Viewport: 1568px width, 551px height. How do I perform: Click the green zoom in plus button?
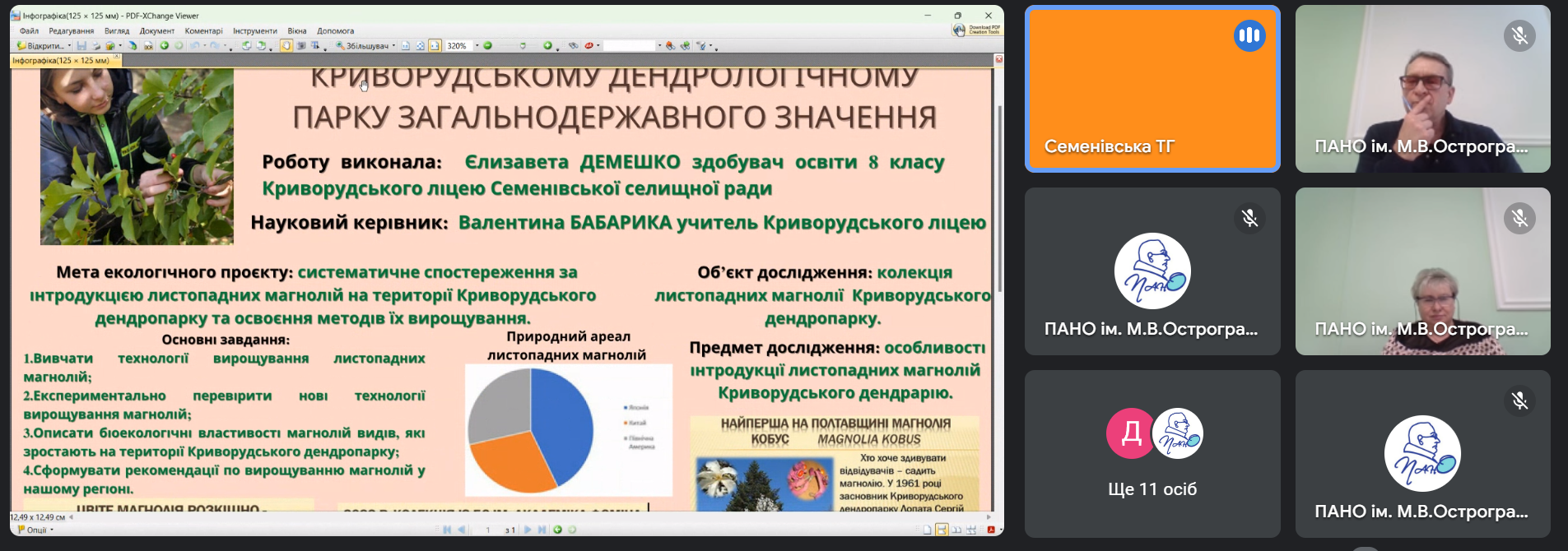(547, 46)
